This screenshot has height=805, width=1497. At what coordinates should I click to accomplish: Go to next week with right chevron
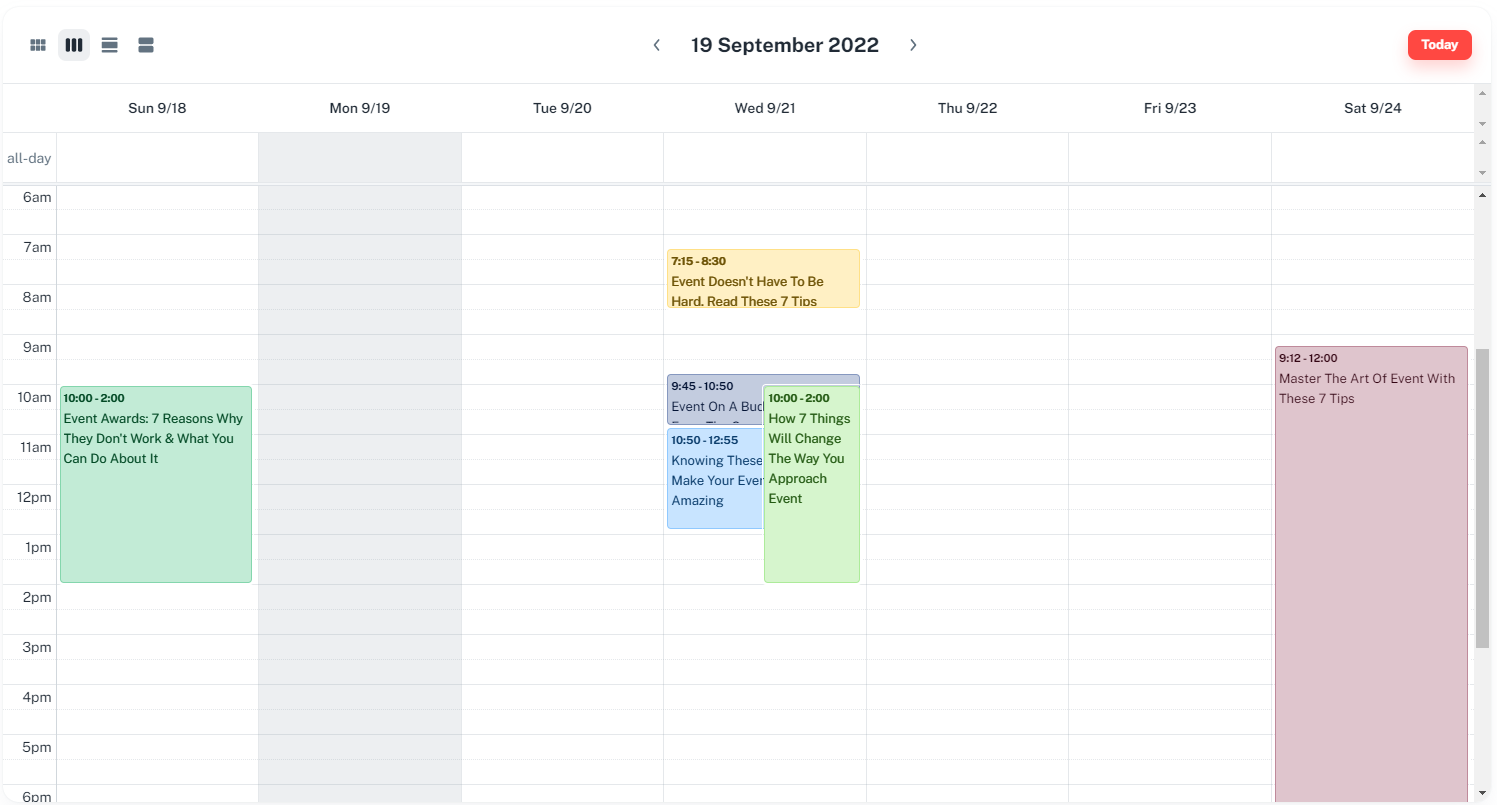(x=913, y=45)
